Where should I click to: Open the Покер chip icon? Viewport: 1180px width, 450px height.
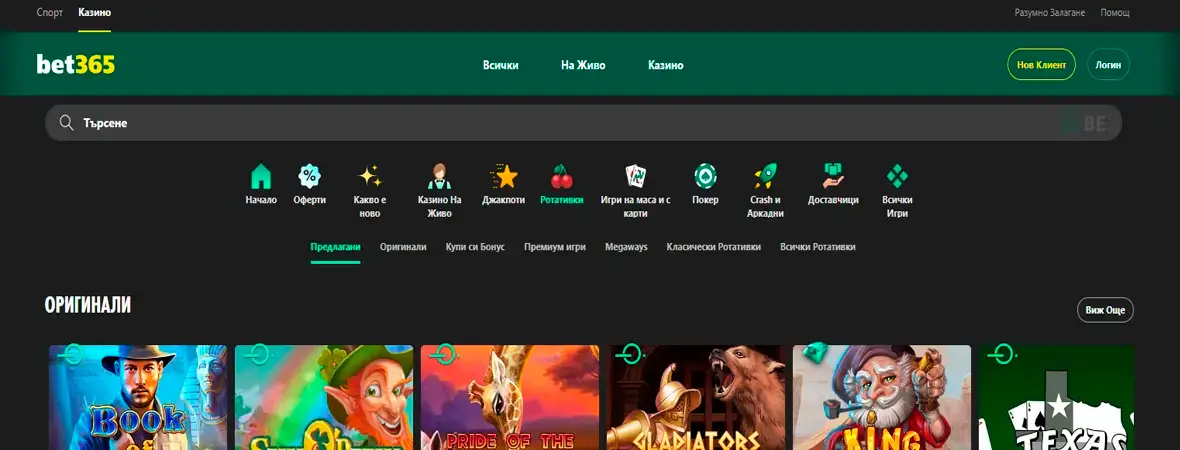point(705,176)
